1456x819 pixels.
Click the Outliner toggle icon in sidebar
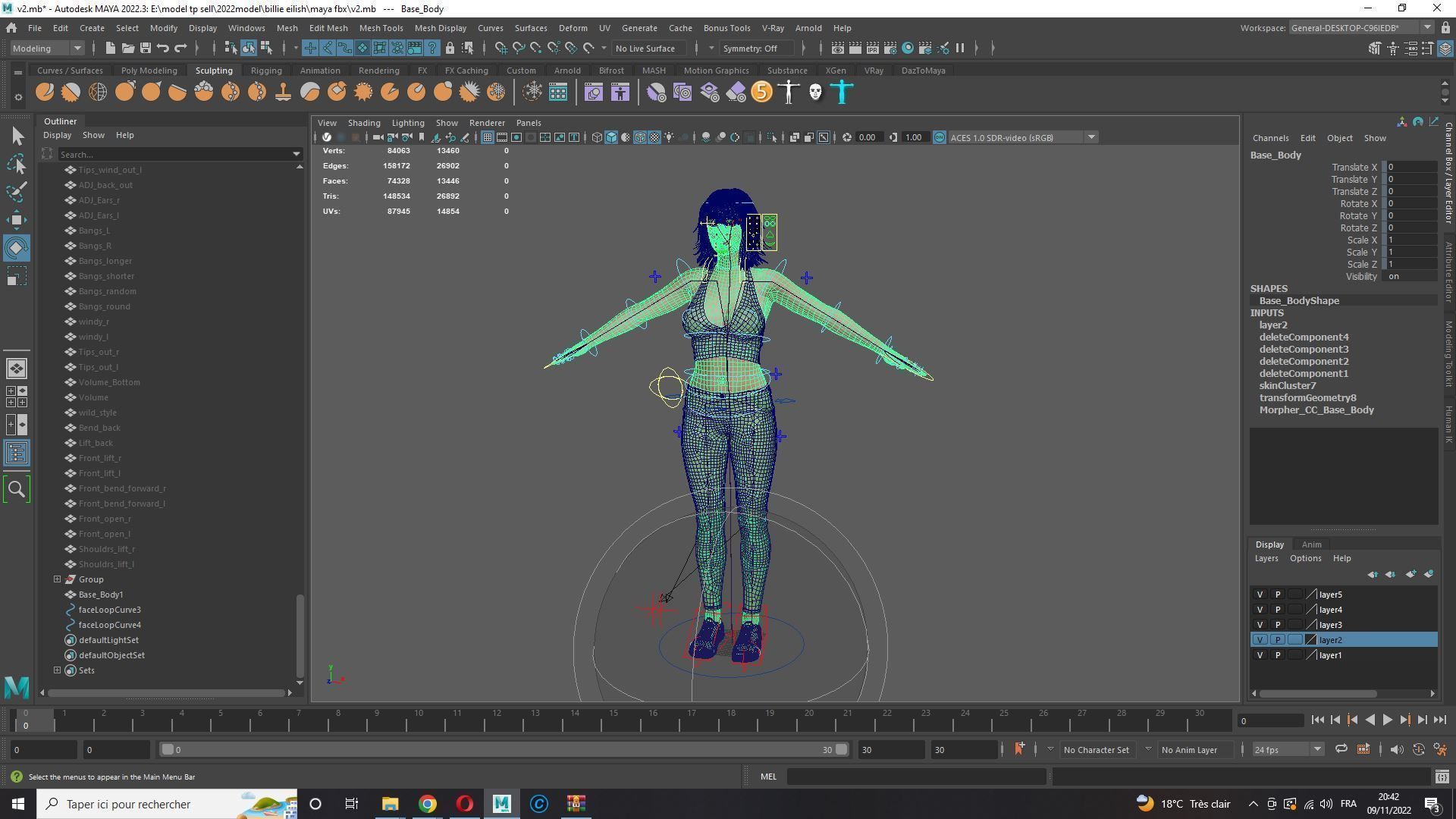pos(17,453)
